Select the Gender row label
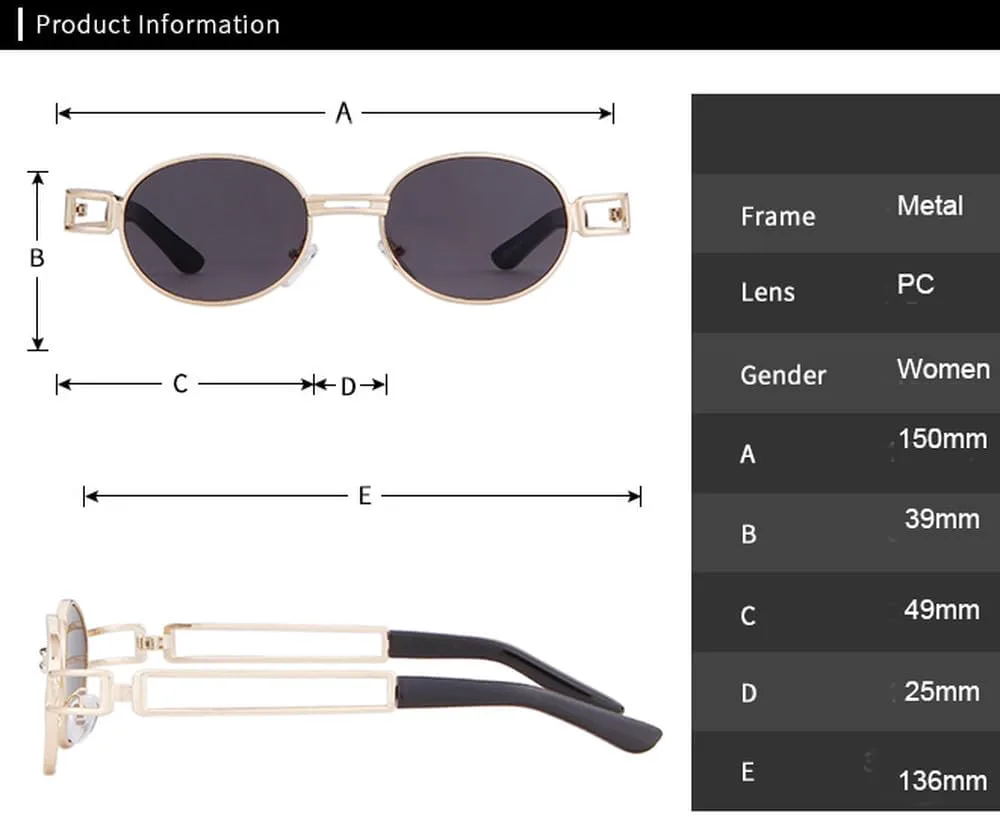1000x817 pixels. [x=783, y=375]
